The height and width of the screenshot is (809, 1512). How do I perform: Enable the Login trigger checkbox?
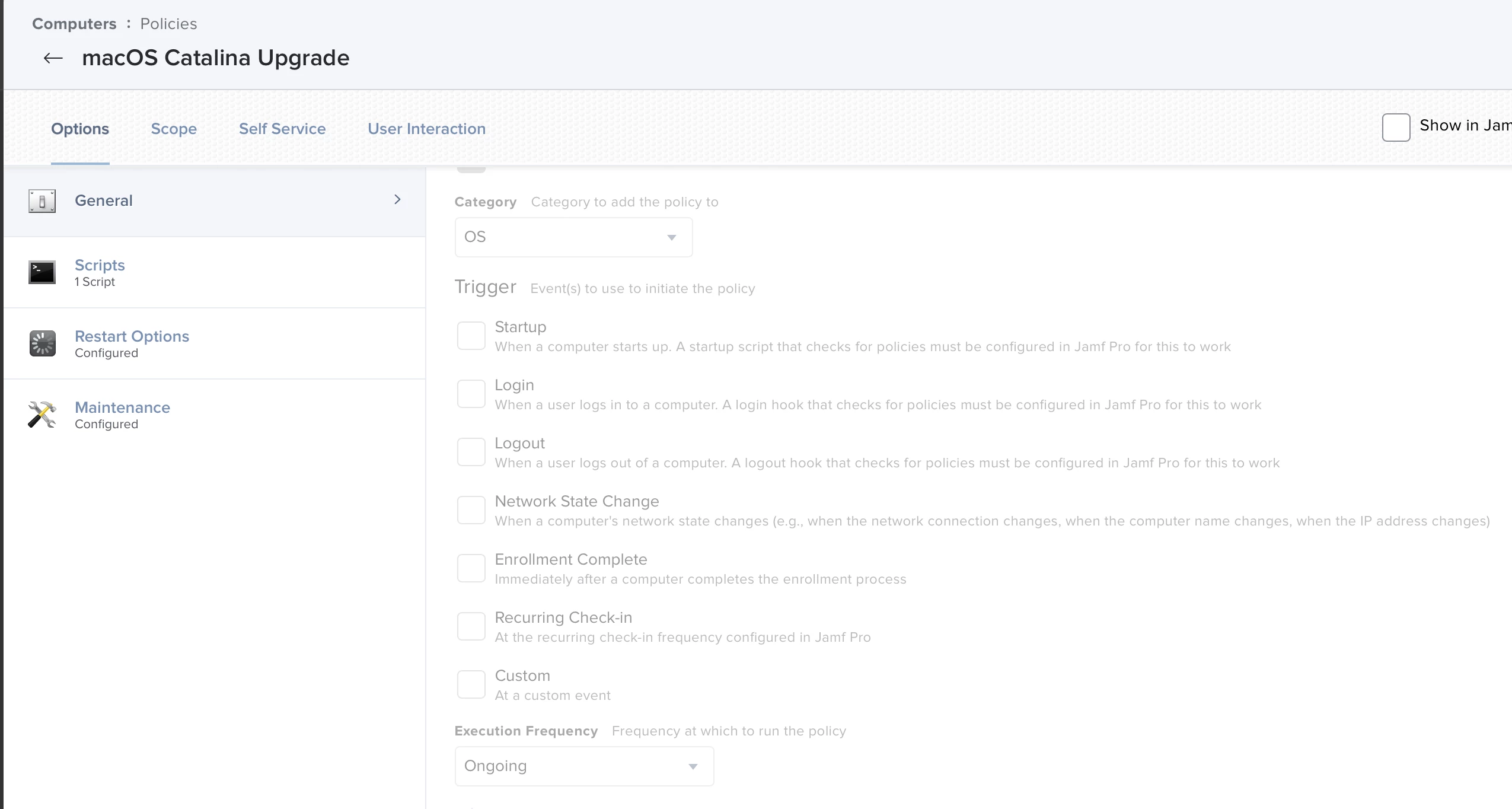471,394
